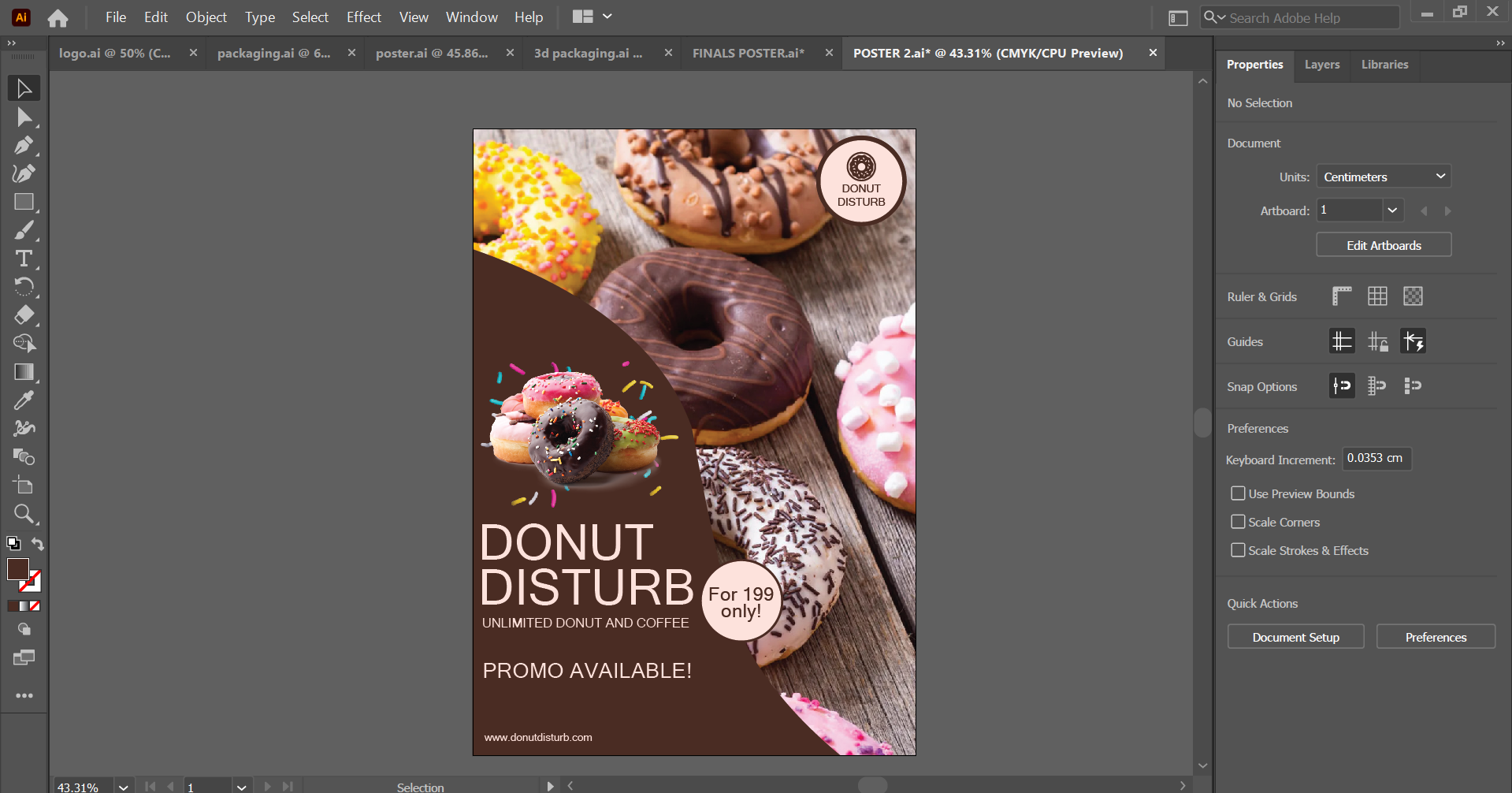Open artboard navigation dropdown in status bar
Image resolution: width=1512 pixels, height=793 pixels.
point(242,787)
